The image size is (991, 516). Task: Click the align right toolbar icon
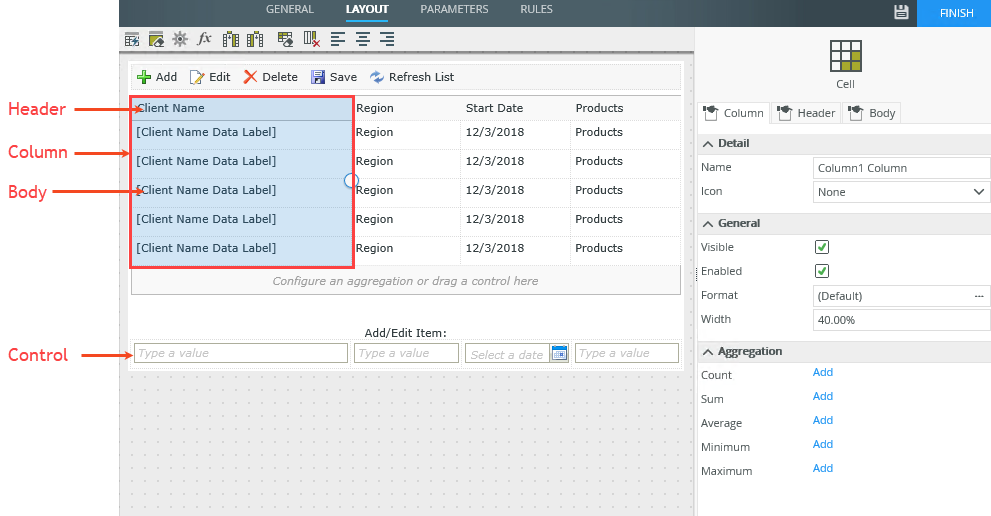(x=387, y=39)
